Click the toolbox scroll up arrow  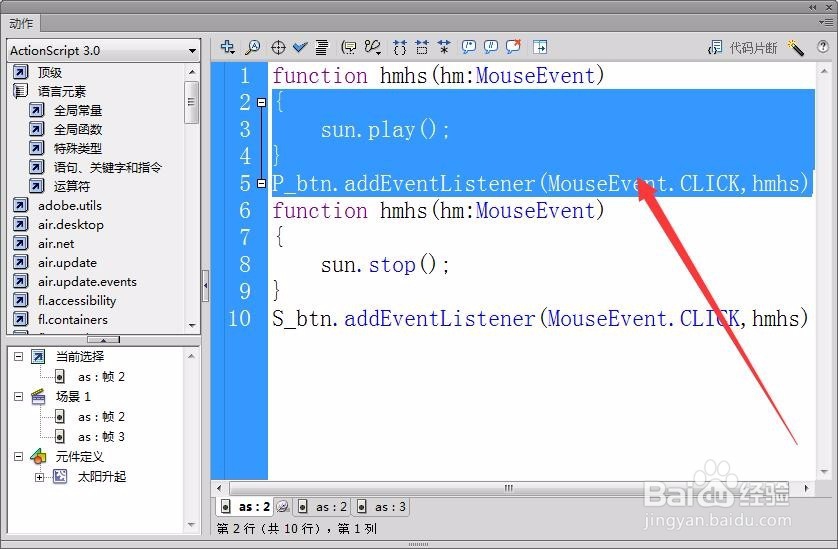(192, 72)
